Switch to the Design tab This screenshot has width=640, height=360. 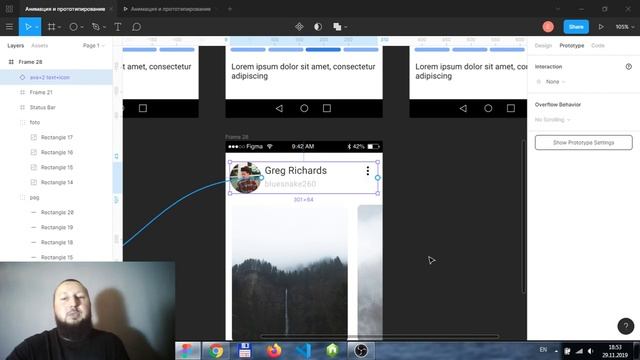543,46
